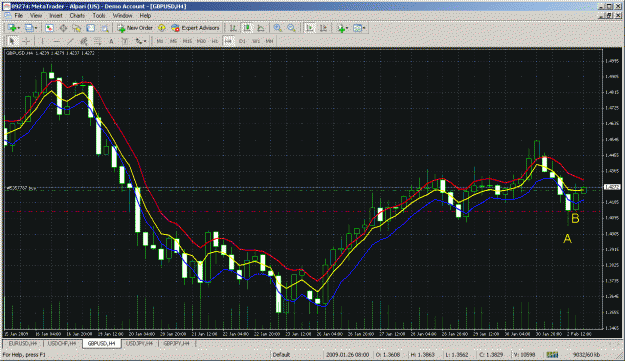Select the Vertical Line drawing tool
This screenshot has height=361, width=625.
pos(42,41)
